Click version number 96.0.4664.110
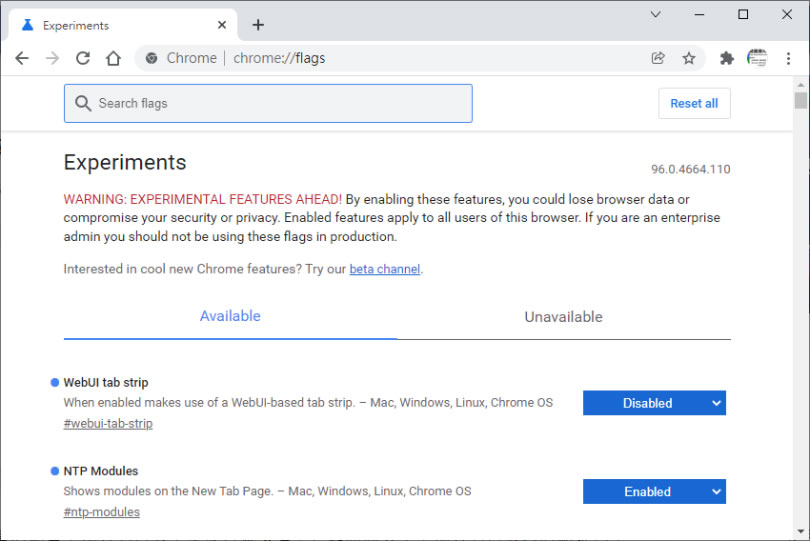This screenshot has width=810, height=541. point(691,169)
